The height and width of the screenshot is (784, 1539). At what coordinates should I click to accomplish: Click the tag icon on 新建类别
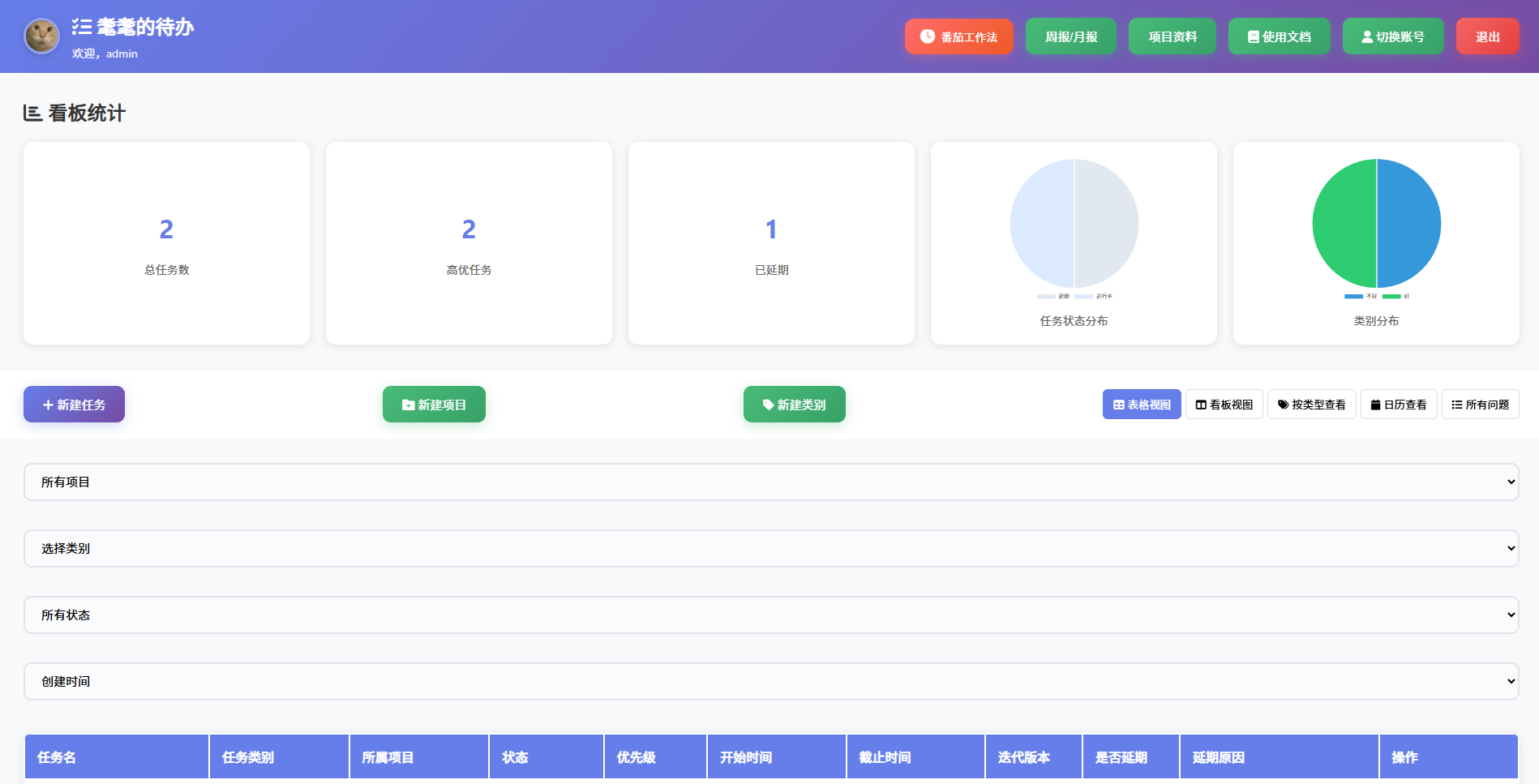[768, 405]
